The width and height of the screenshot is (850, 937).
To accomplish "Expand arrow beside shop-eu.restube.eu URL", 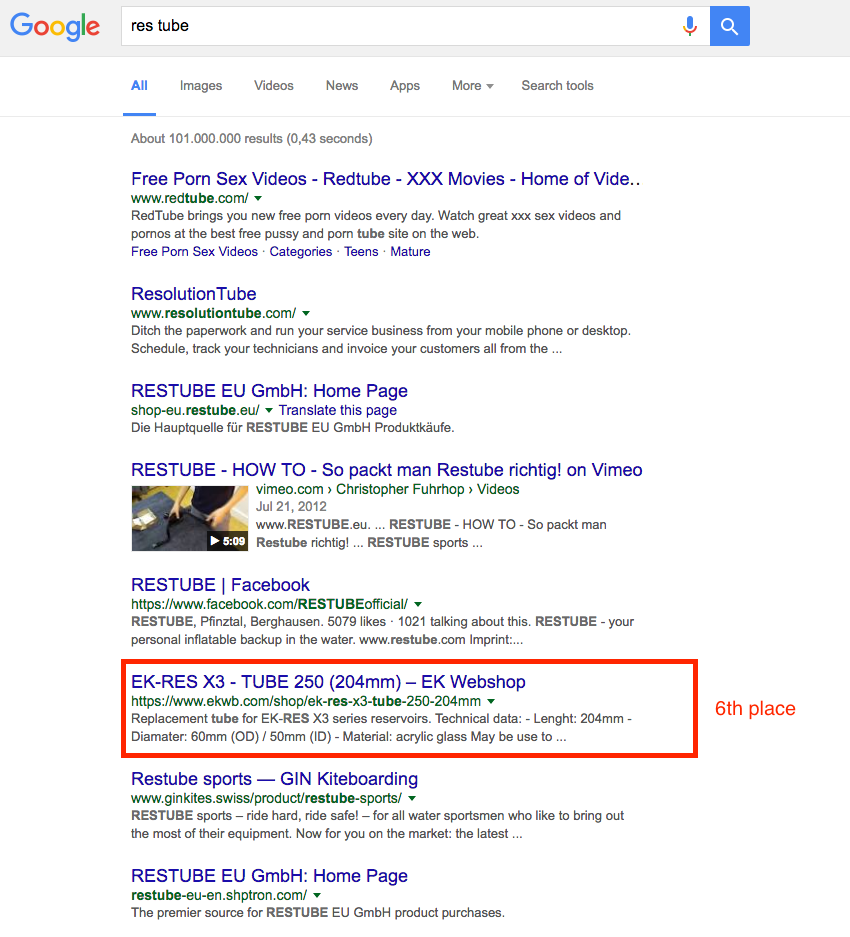I will tap(269, 411).
